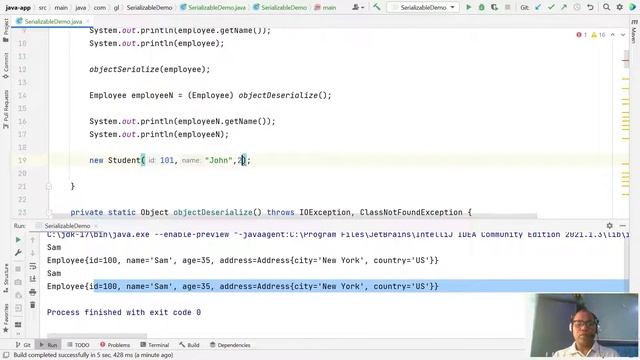Viewport: 640px width, 360px height.
Task: Open IDE settings gear in top toolbar
Action: tap(620, 7)
